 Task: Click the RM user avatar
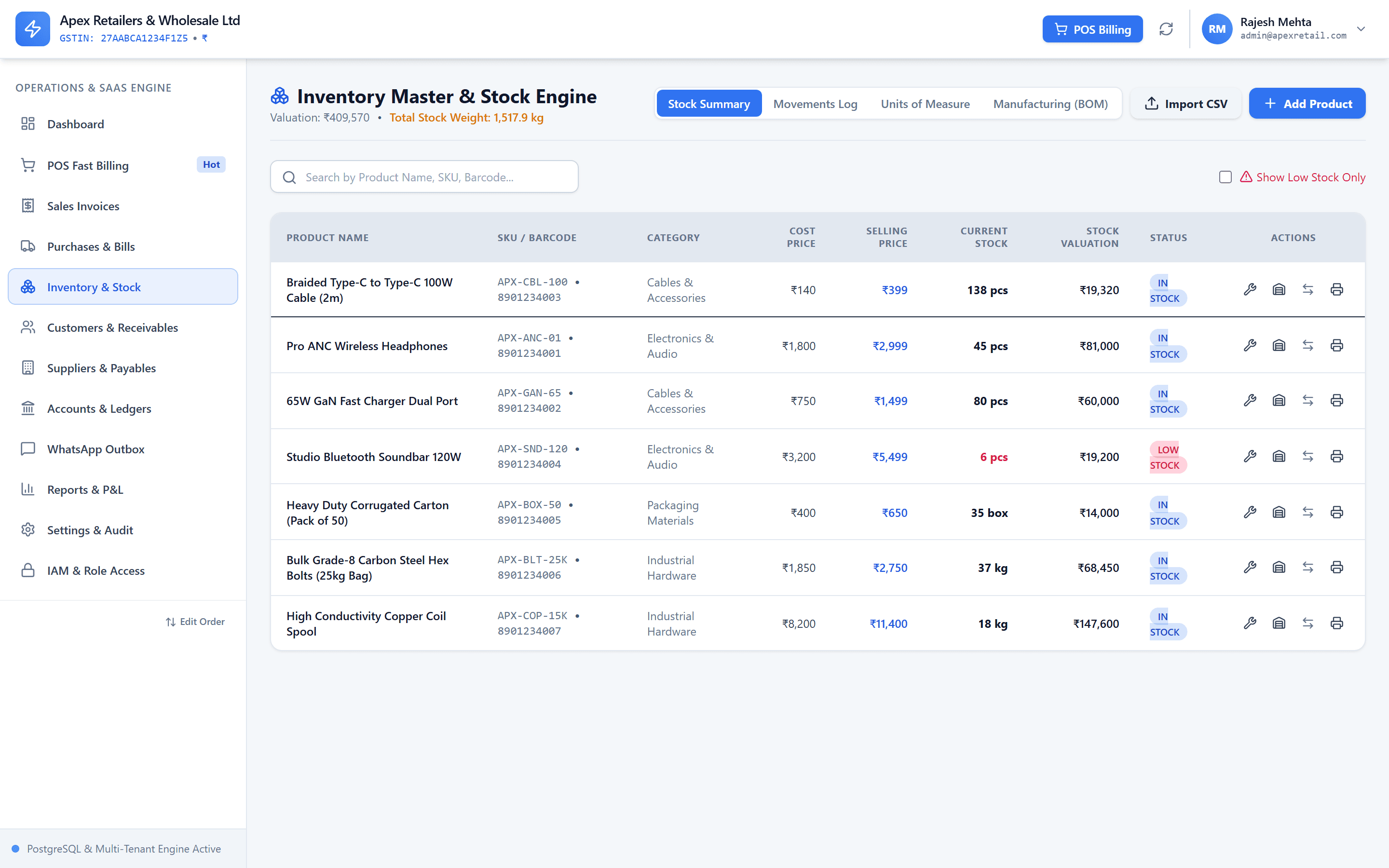pos(1216,29)
